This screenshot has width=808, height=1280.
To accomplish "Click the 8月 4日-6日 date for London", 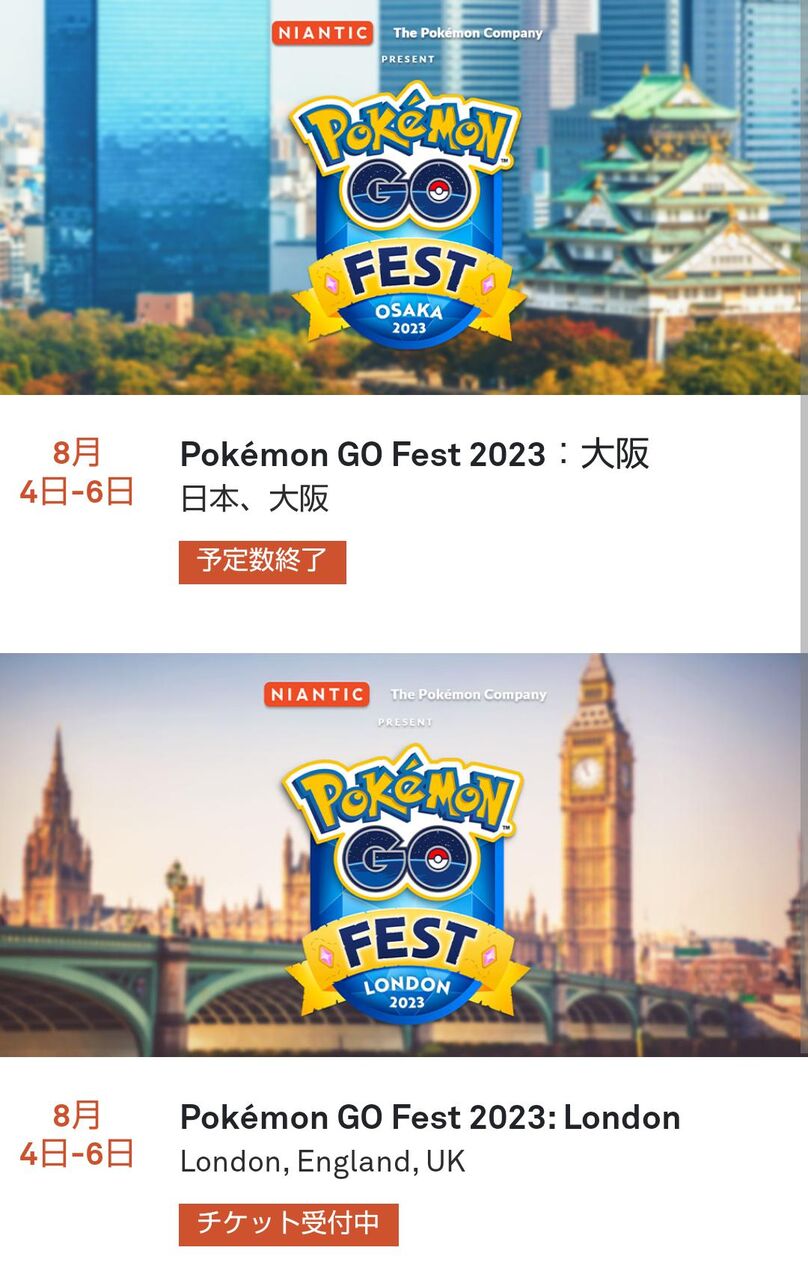I will 77,1134.
